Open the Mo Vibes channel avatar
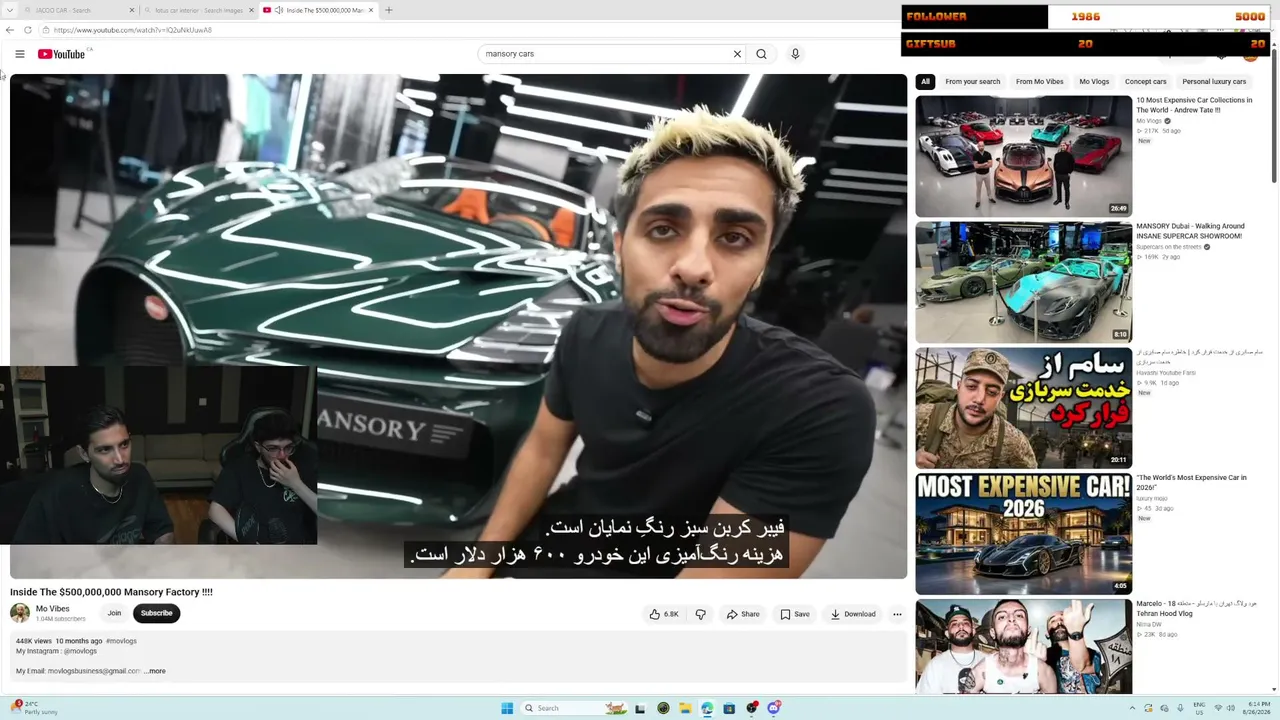This screenshot has height=720, width=1280. coord(20,613)
